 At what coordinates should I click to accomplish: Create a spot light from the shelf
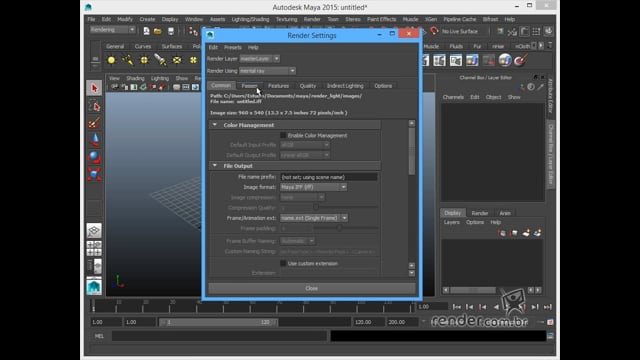tap(160, 60)
